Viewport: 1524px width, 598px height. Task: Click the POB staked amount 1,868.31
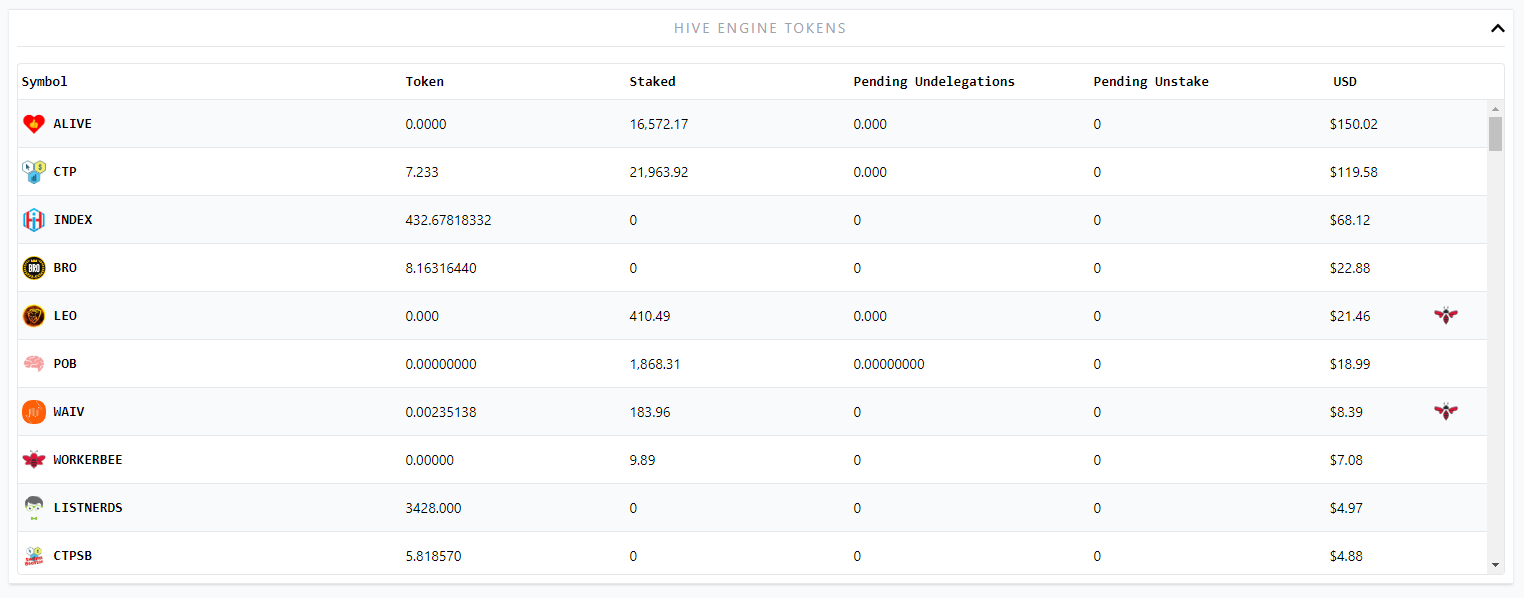(x=655, y=364)
